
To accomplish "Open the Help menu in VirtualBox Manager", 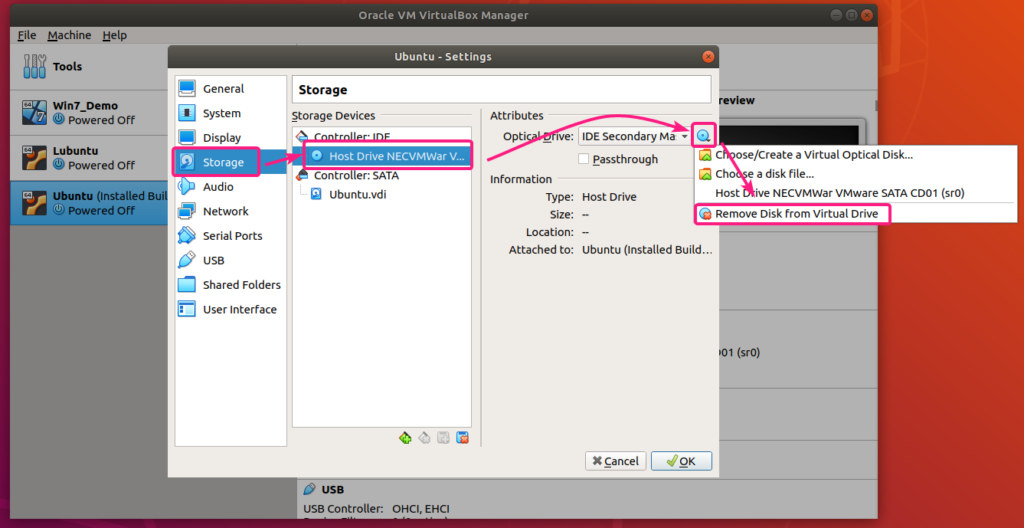I will [x=114, y=35].
